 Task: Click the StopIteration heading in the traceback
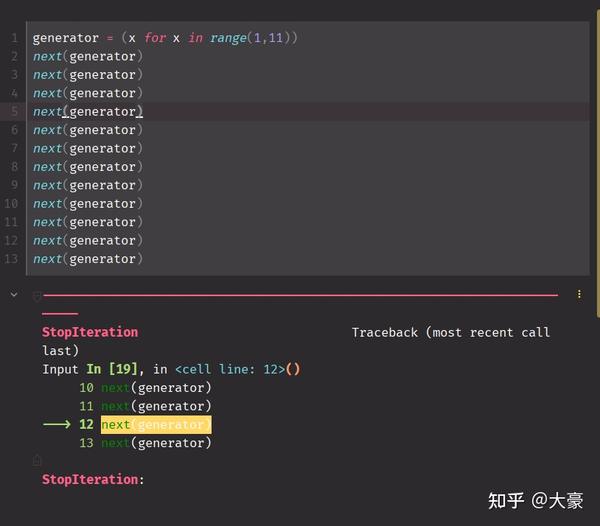[x=90, y=332]
